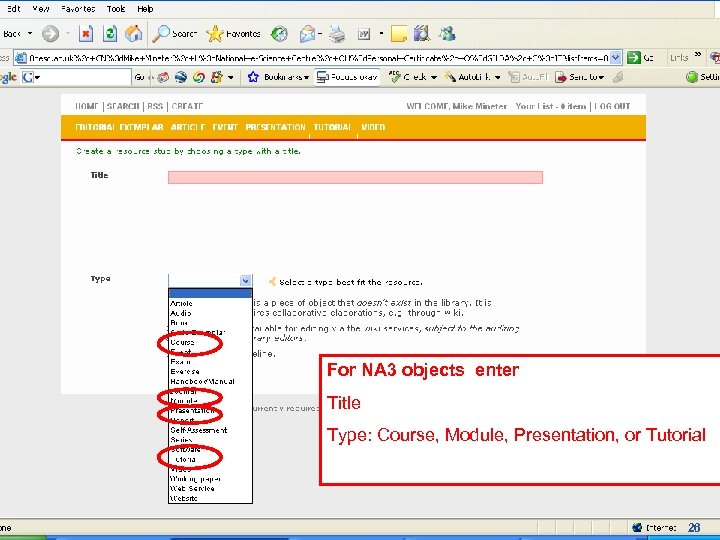Expand the Type dropdown arrow
Screen dimensions: 720x540
click(245, 280)
